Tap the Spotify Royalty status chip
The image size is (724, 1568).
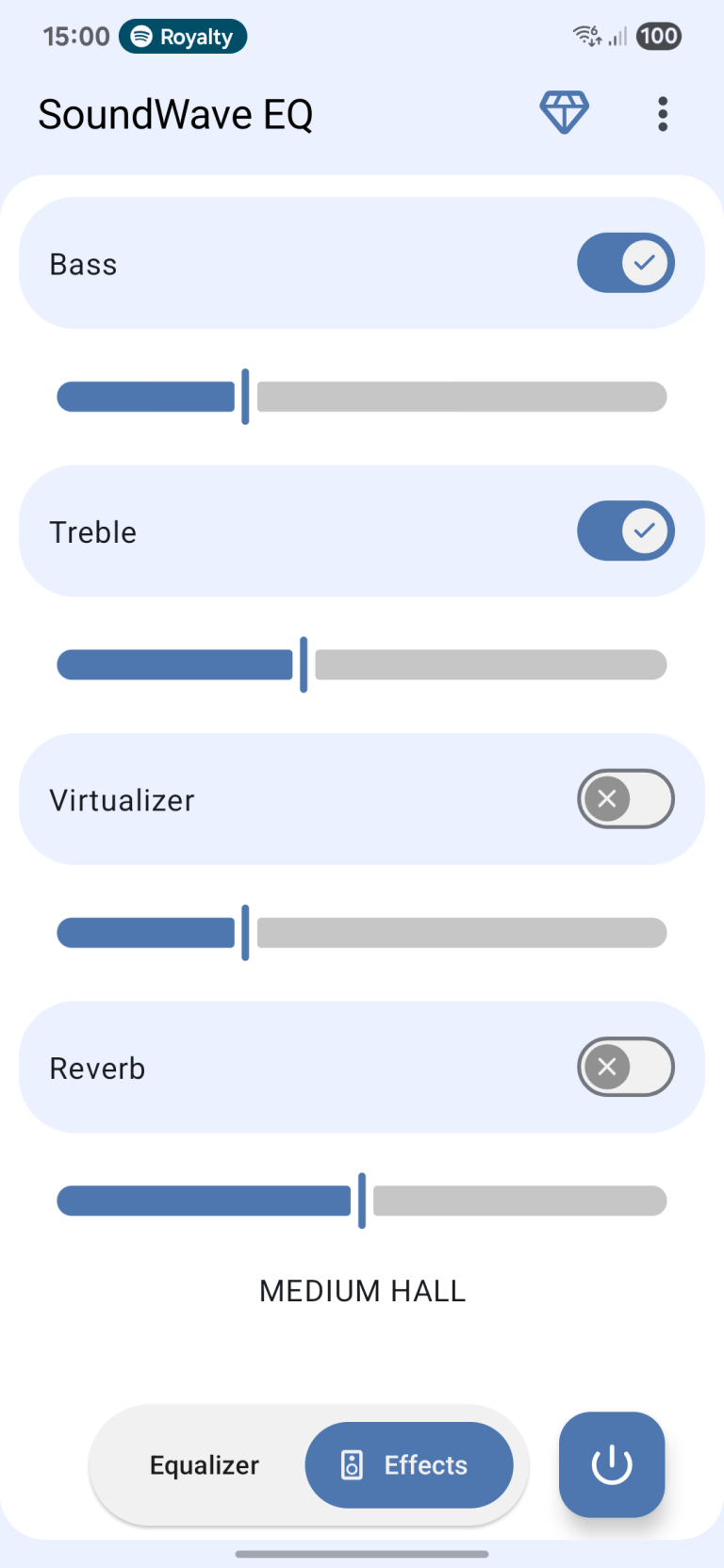click(183, 37)
